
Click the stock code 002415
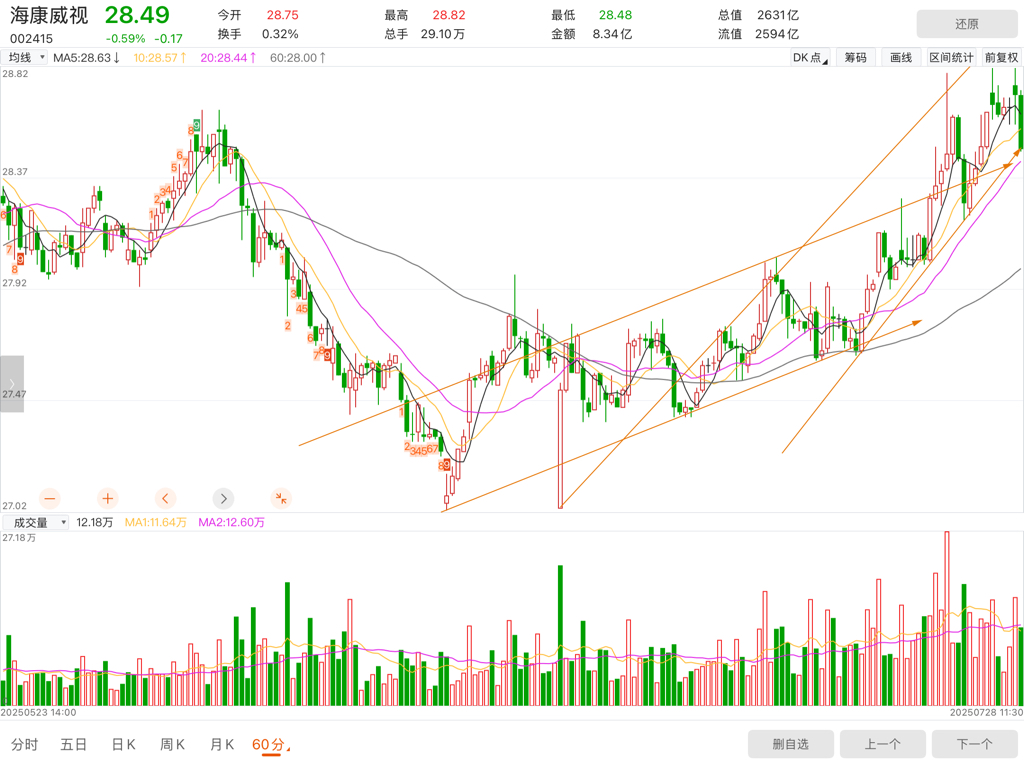31,39
